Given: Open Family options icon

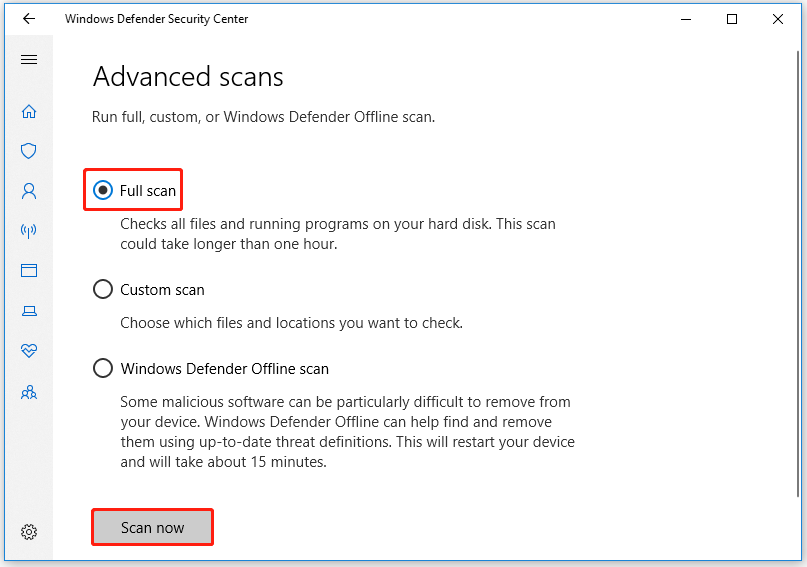Looking at the screenshot, I should pyautogui.click(x=29, y=393).
